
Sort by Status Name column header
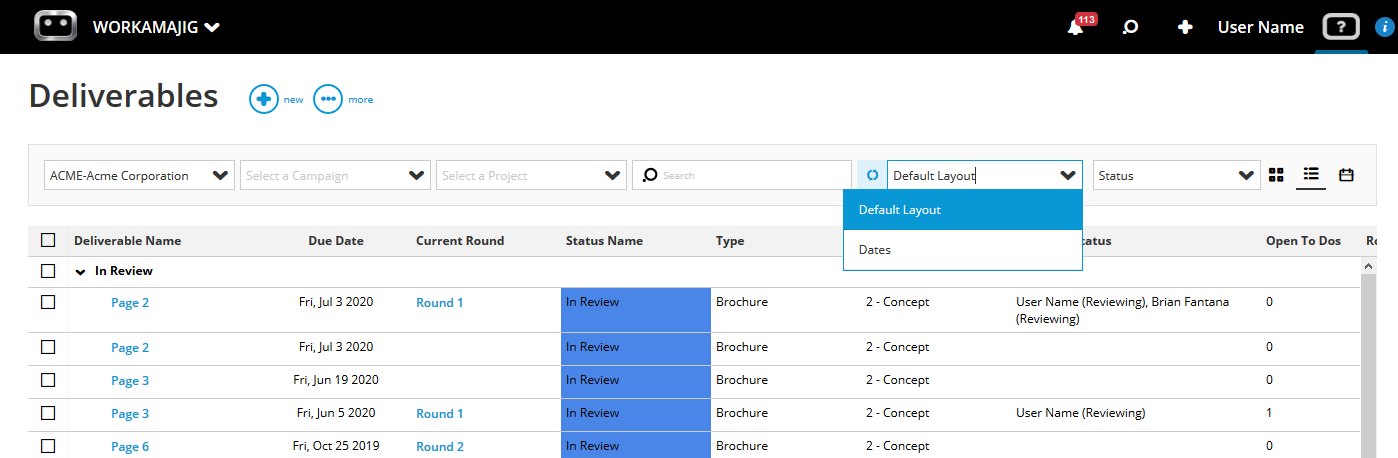click(x=604, y=241)
